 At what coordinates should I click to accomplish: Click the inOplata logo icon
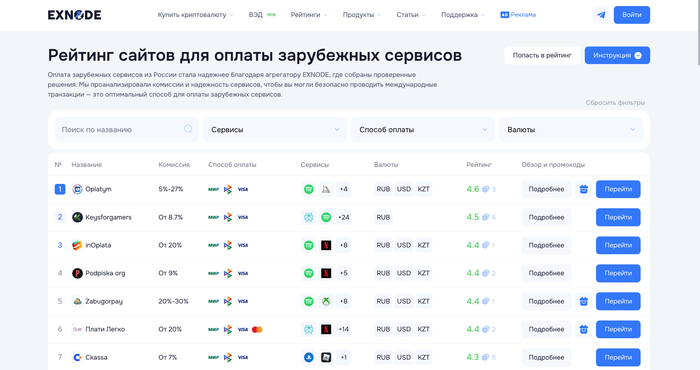77,245
